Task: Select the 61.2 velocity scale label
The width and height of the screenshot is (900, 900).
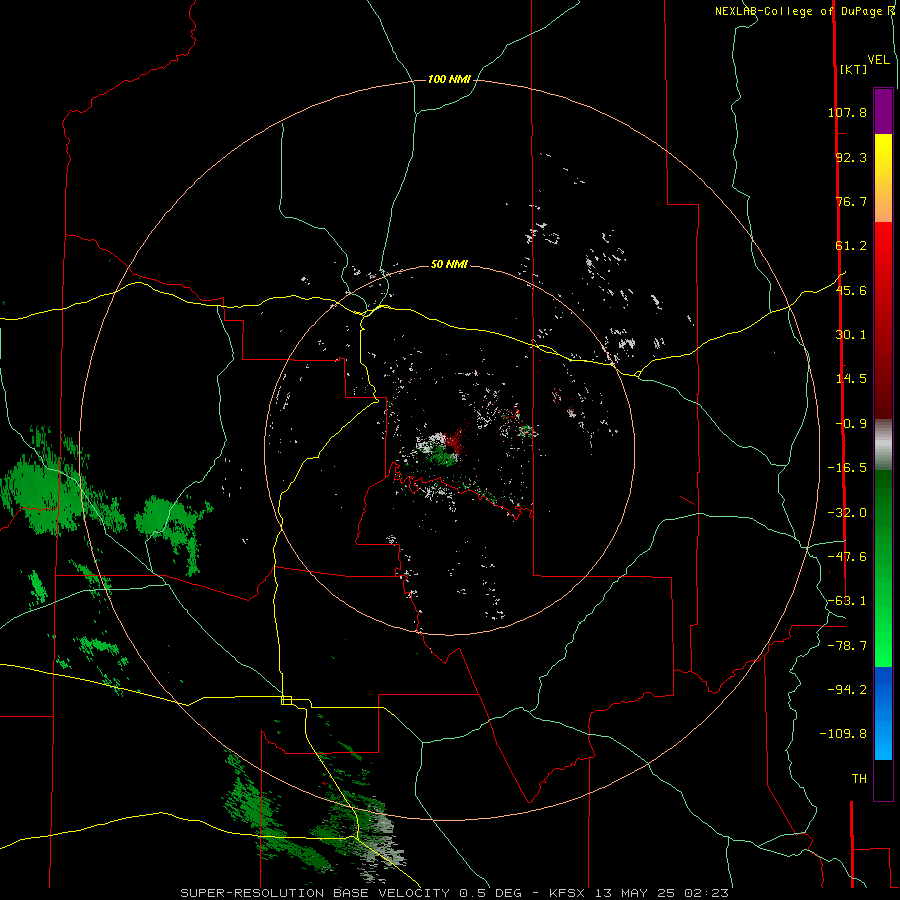Action: 851,246
